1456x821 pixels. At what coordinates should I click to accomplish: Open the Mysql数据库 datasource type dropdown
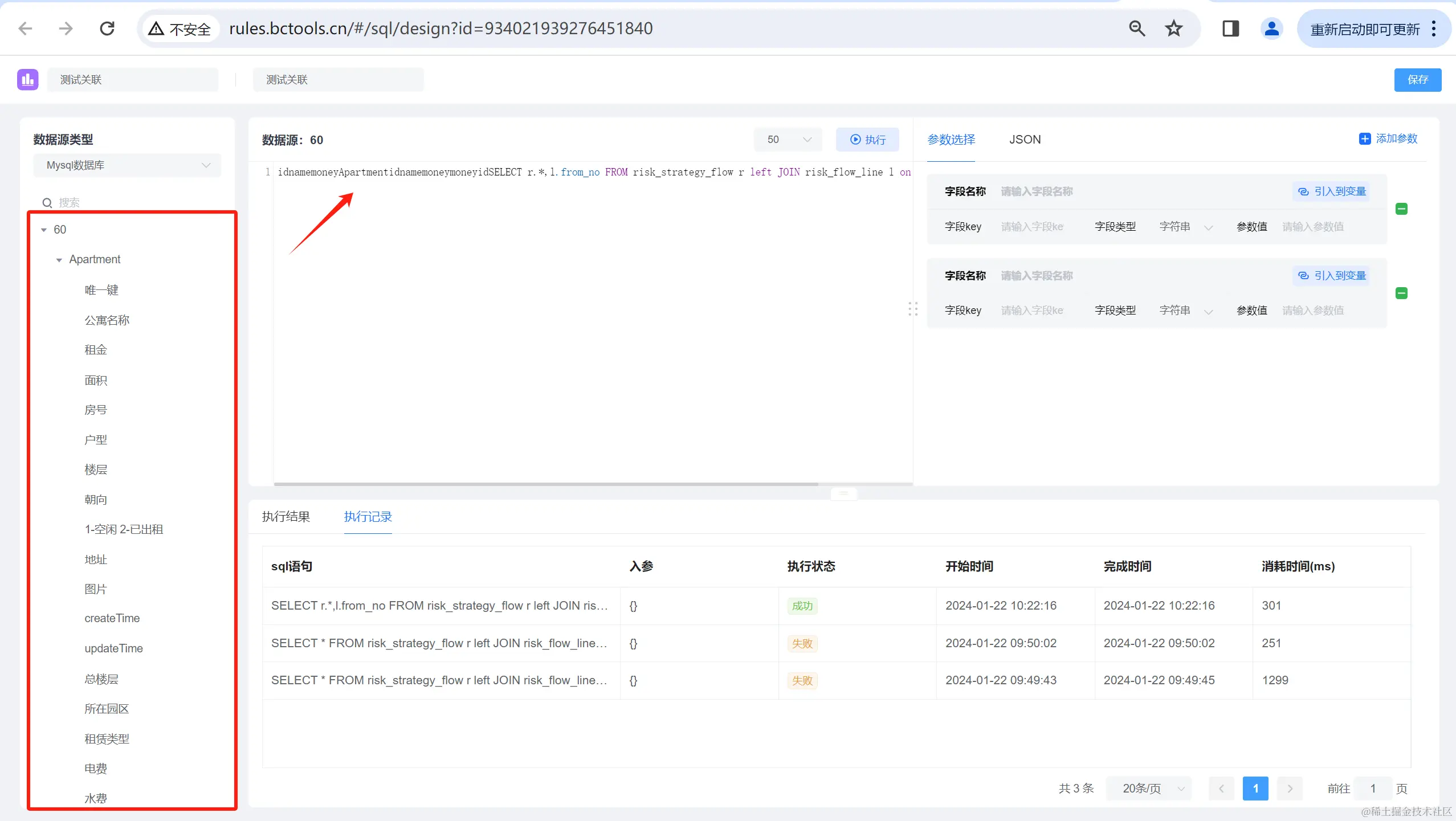click(127, 165)
